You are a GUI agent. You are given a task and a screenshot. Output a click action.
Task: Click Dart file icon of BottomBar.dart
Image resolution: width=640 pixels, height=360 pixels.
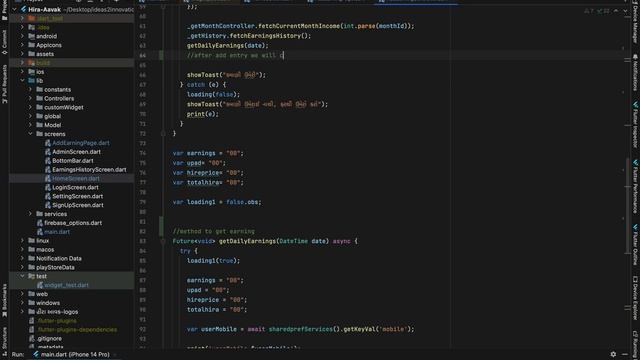pos(48,161)
